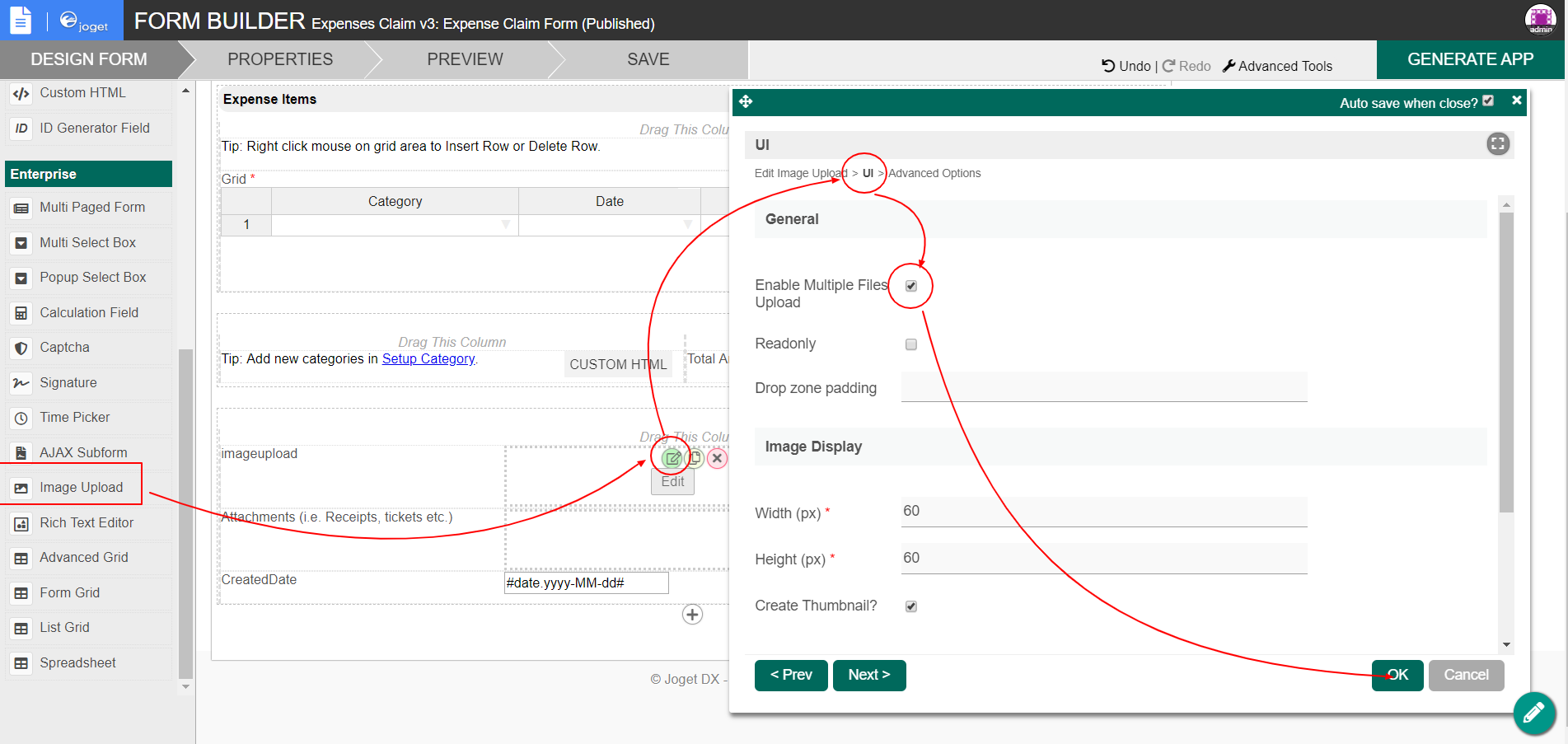Image resolution: width=1568 pixels, height=744 pixels.
Task: Click the copy icon on imageupload field
Action: click(x=695, y=458)
